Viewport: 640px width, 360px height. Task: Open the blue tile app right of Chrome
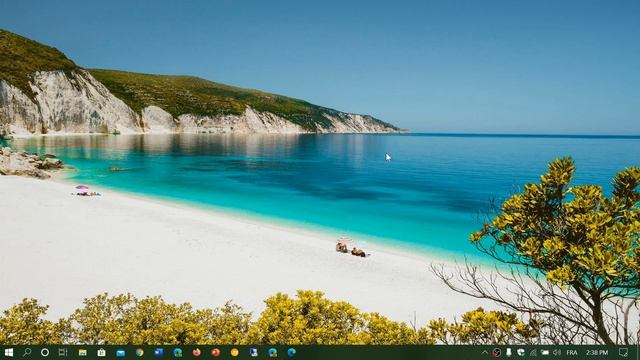coord(159,352)
